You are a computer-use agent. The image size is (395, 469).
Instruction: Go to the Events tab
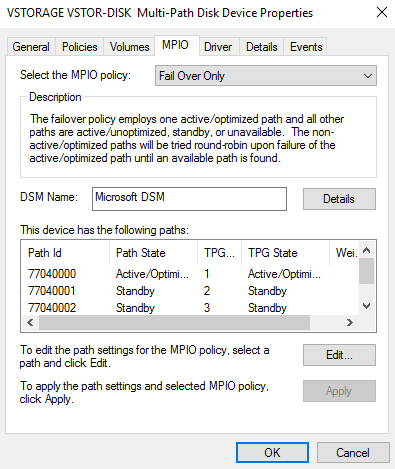click(x=306, y=47)
